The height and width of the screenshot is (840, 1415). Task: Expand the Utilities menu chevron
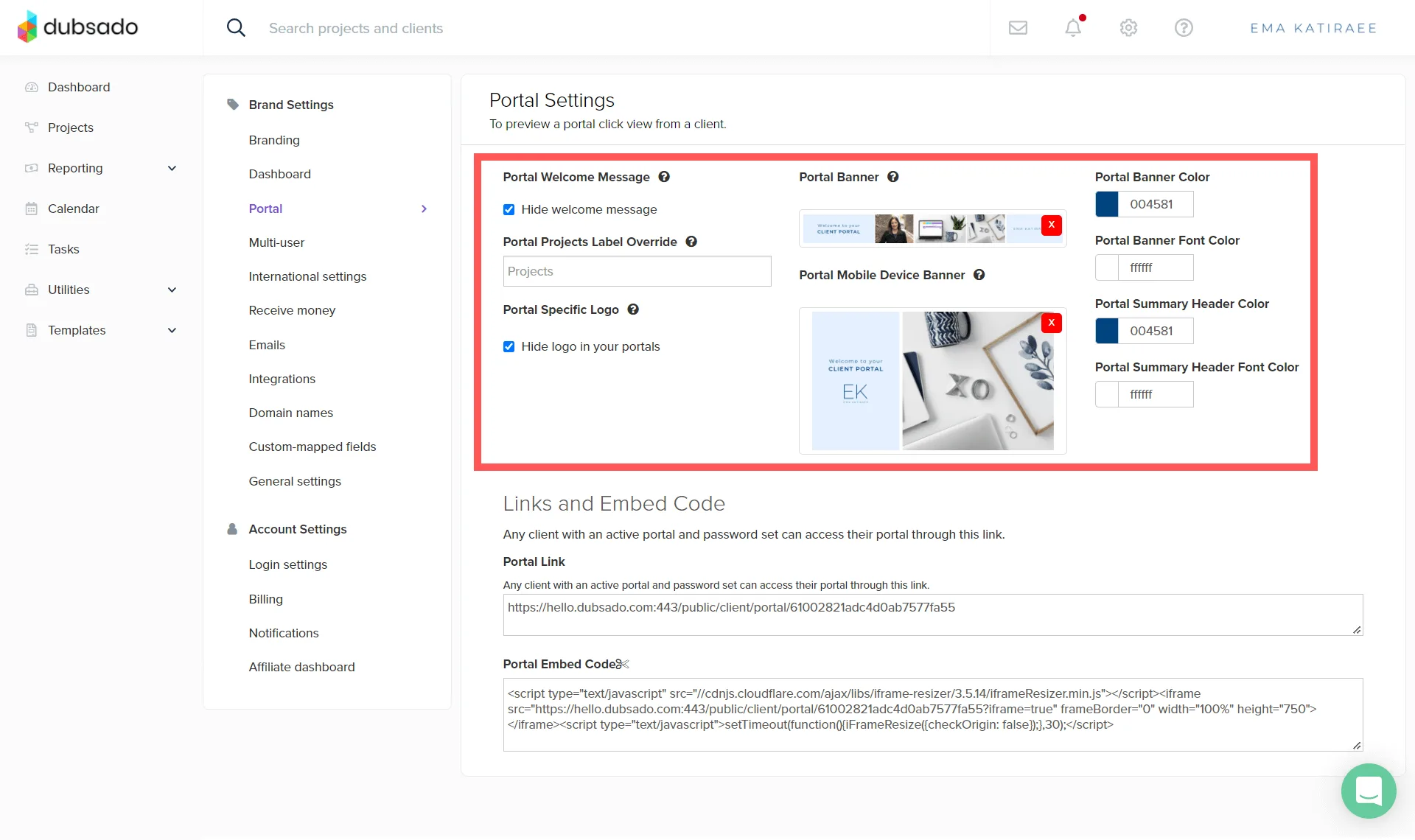pyautogui.click(x=172, y=290)
